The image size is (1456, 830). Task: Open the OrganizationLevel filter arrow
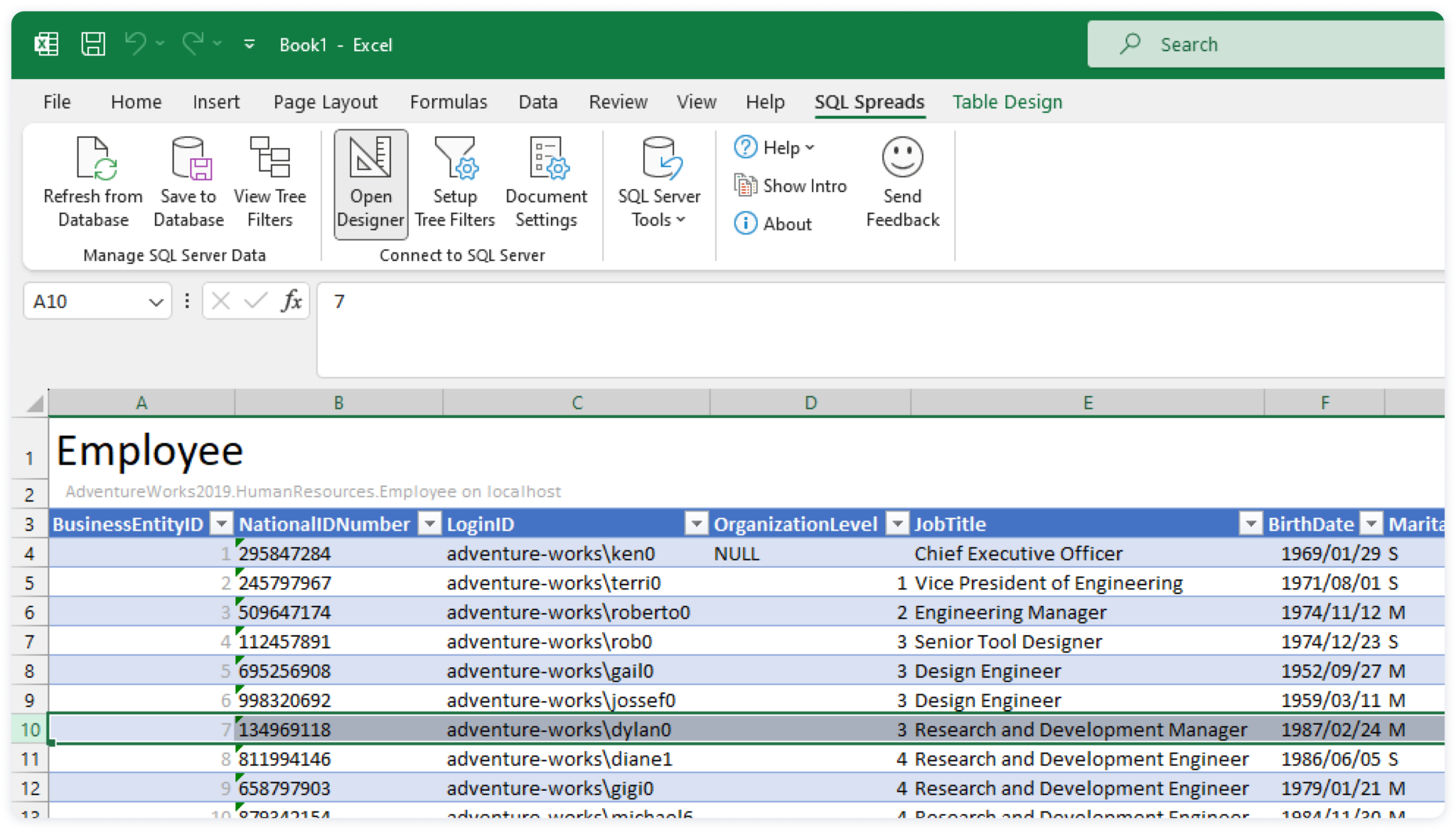click(x=898, y=524)
